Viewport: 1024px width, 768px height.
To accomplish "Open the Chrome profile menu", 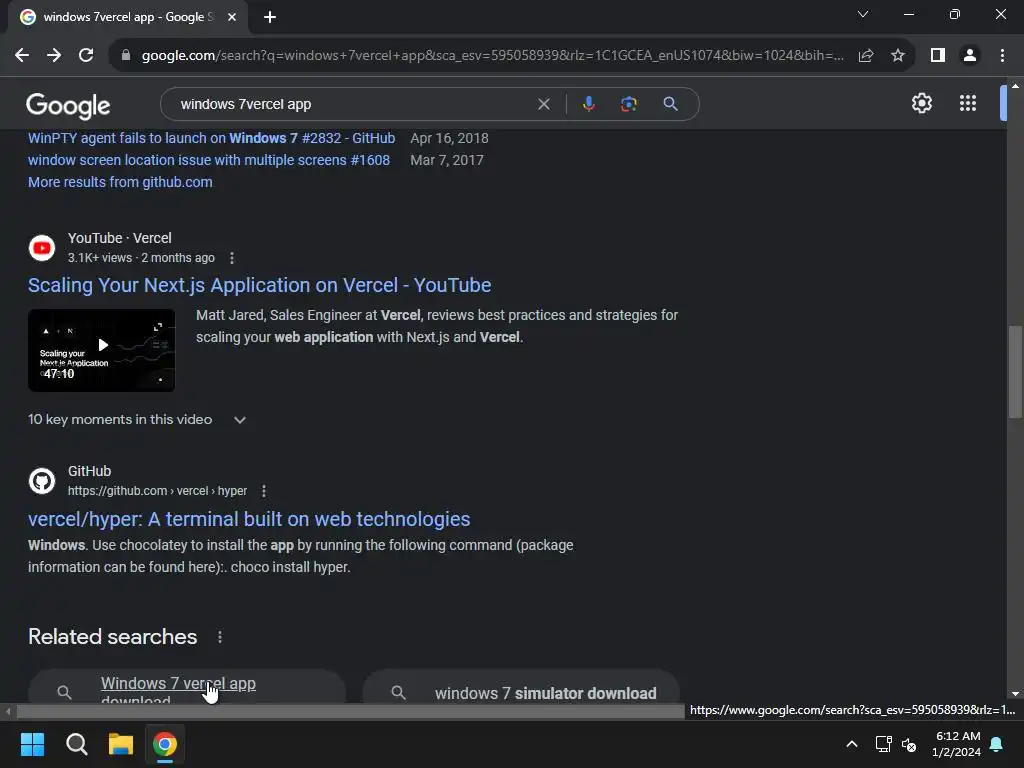I will click(970, 56).
